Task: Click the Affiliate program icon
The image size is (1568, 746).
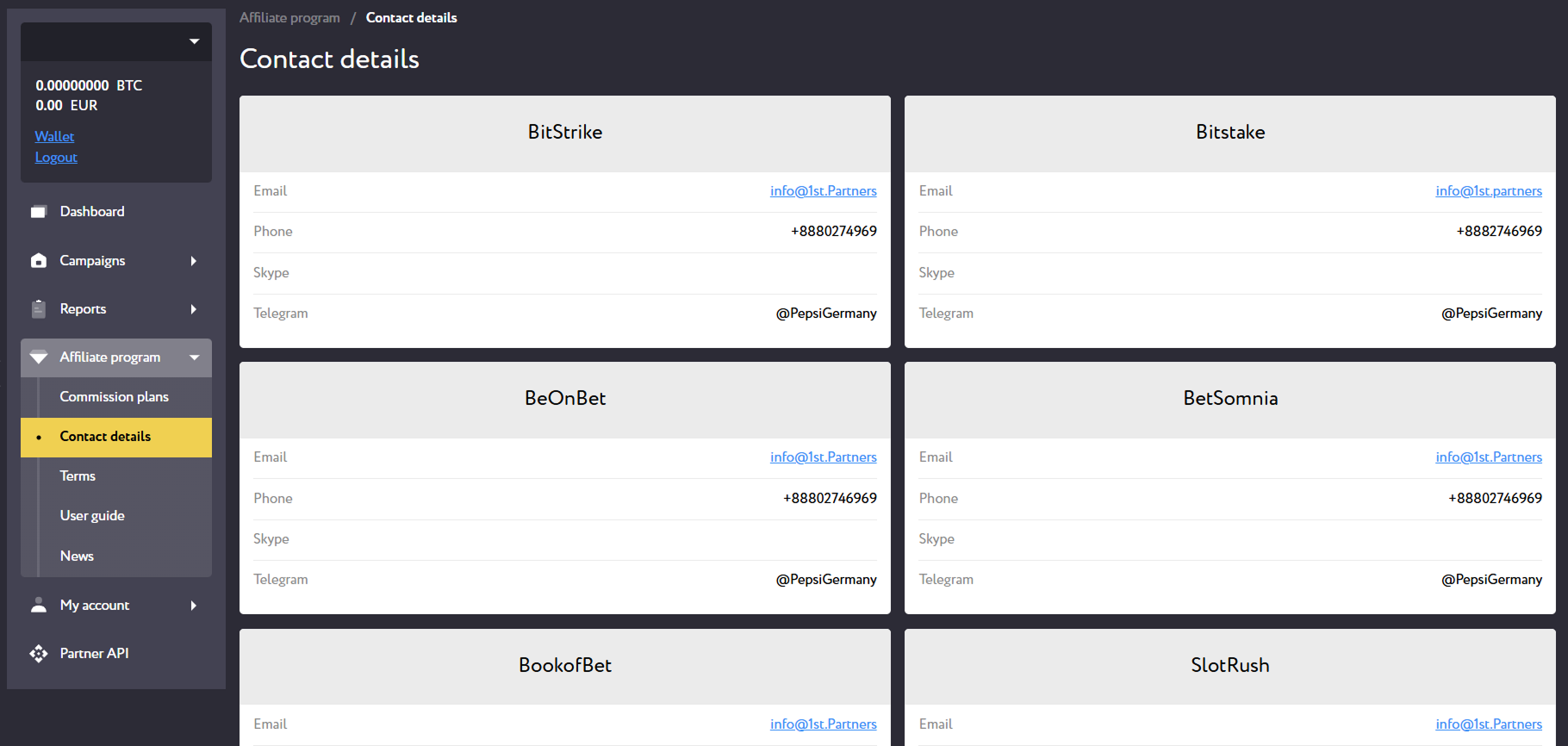Action: [39, 357]
